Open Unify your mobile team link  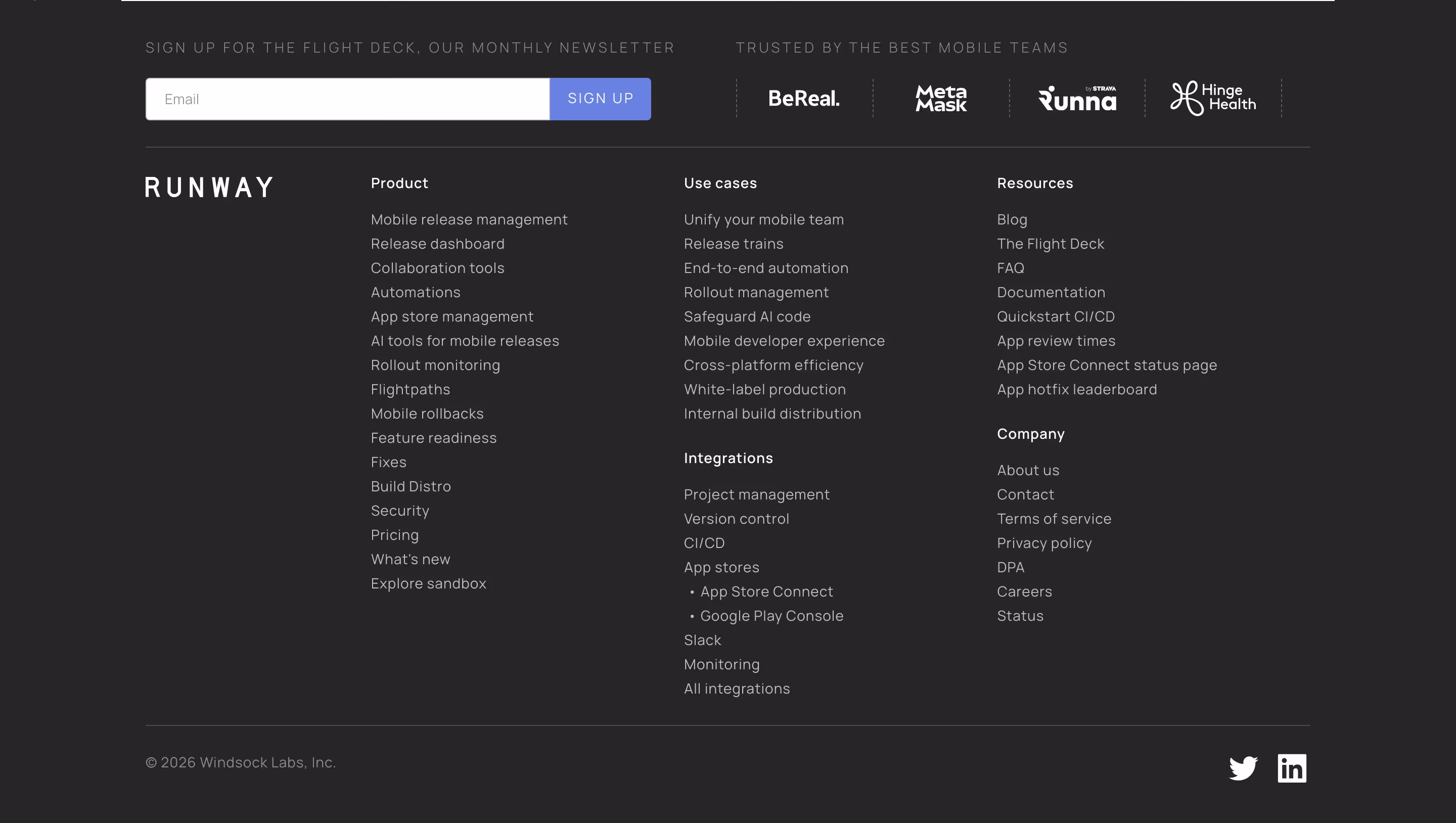pyautogui.click(x=763, y=219)
